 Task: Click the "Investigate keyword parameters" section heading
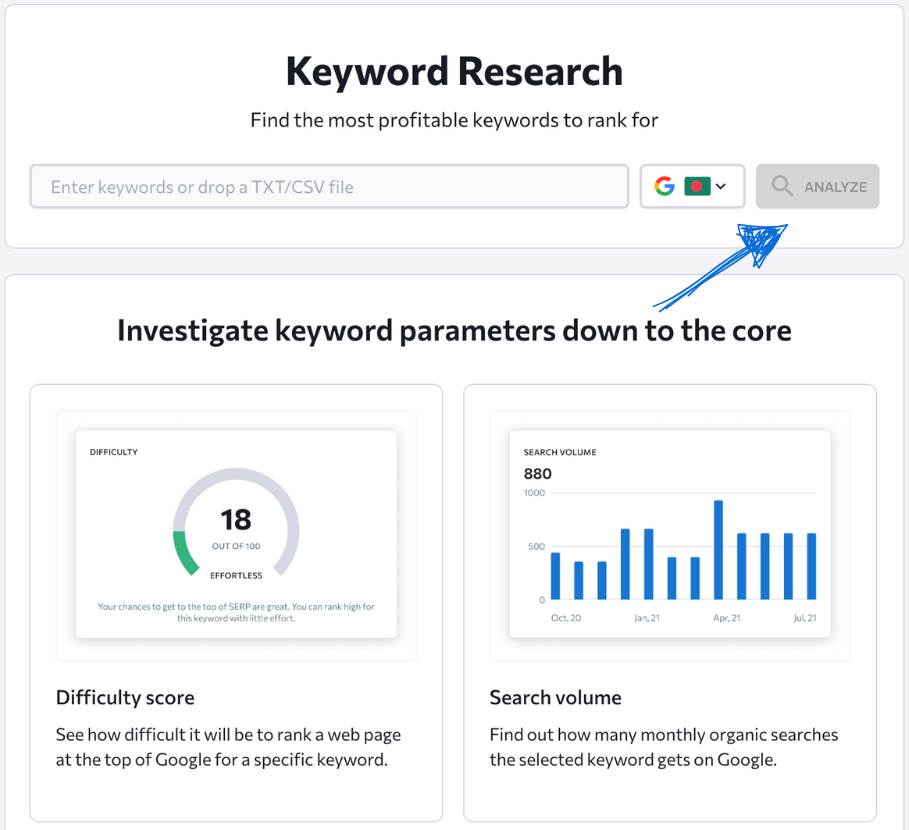(x=454, y=330)
